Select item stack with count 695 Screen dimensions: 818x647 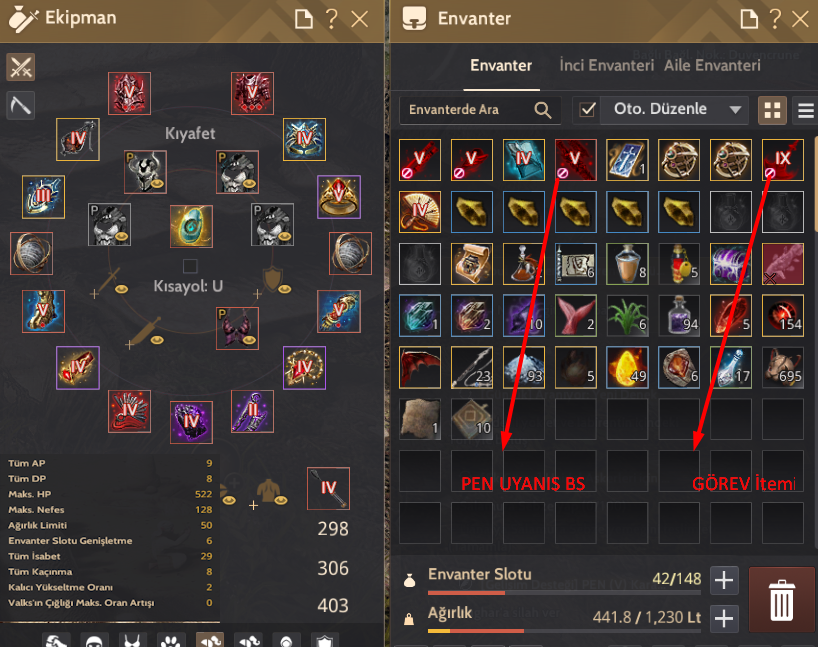[x=783, y=367]
